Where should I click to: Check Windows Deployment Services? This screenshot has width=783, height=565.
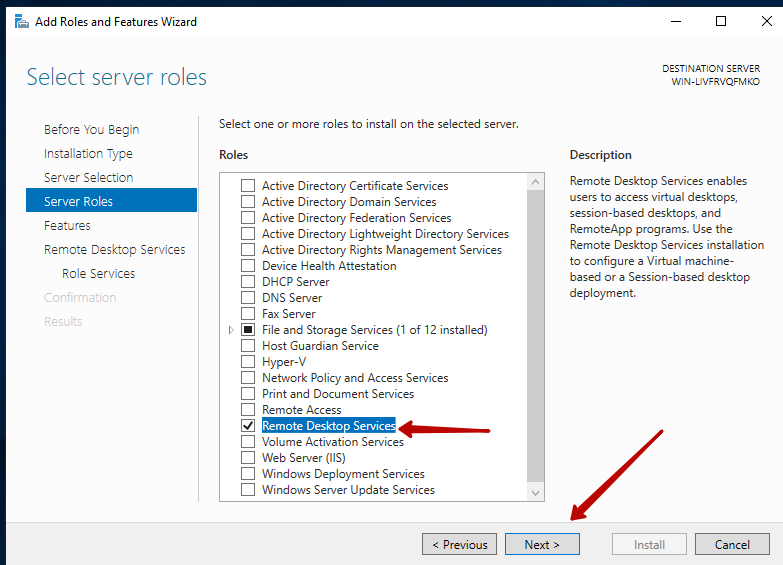[248, 474]
